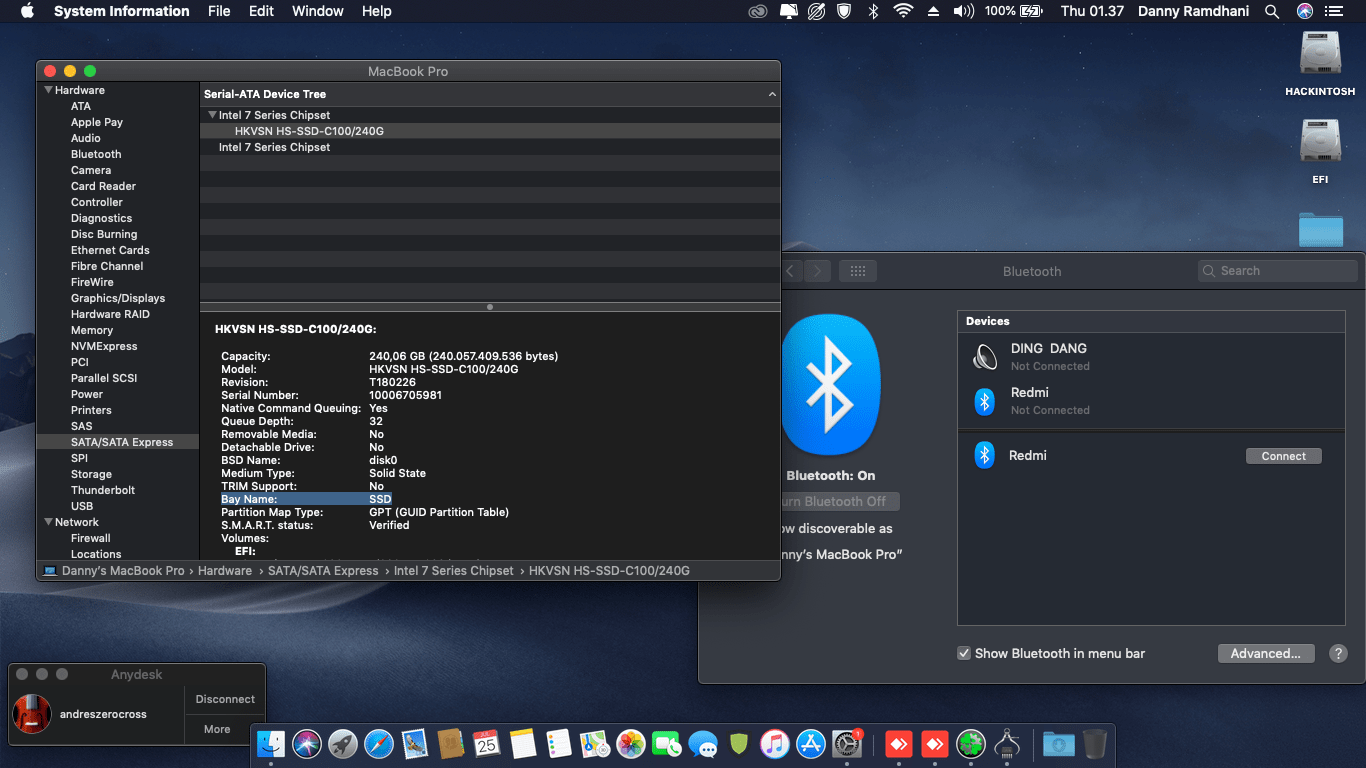Screen dimensions: 1366x768
Task: Select USB in the Hardware sidebar
Action: click(82, 506)
